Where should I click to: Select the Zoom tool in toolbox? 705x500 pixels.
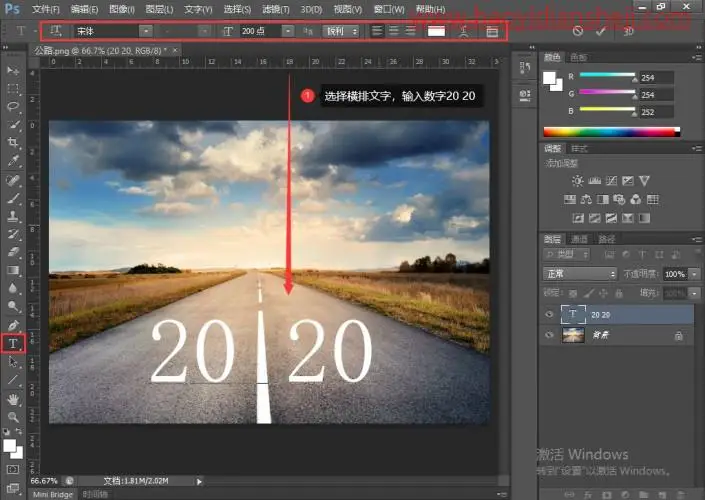point(13,417)
